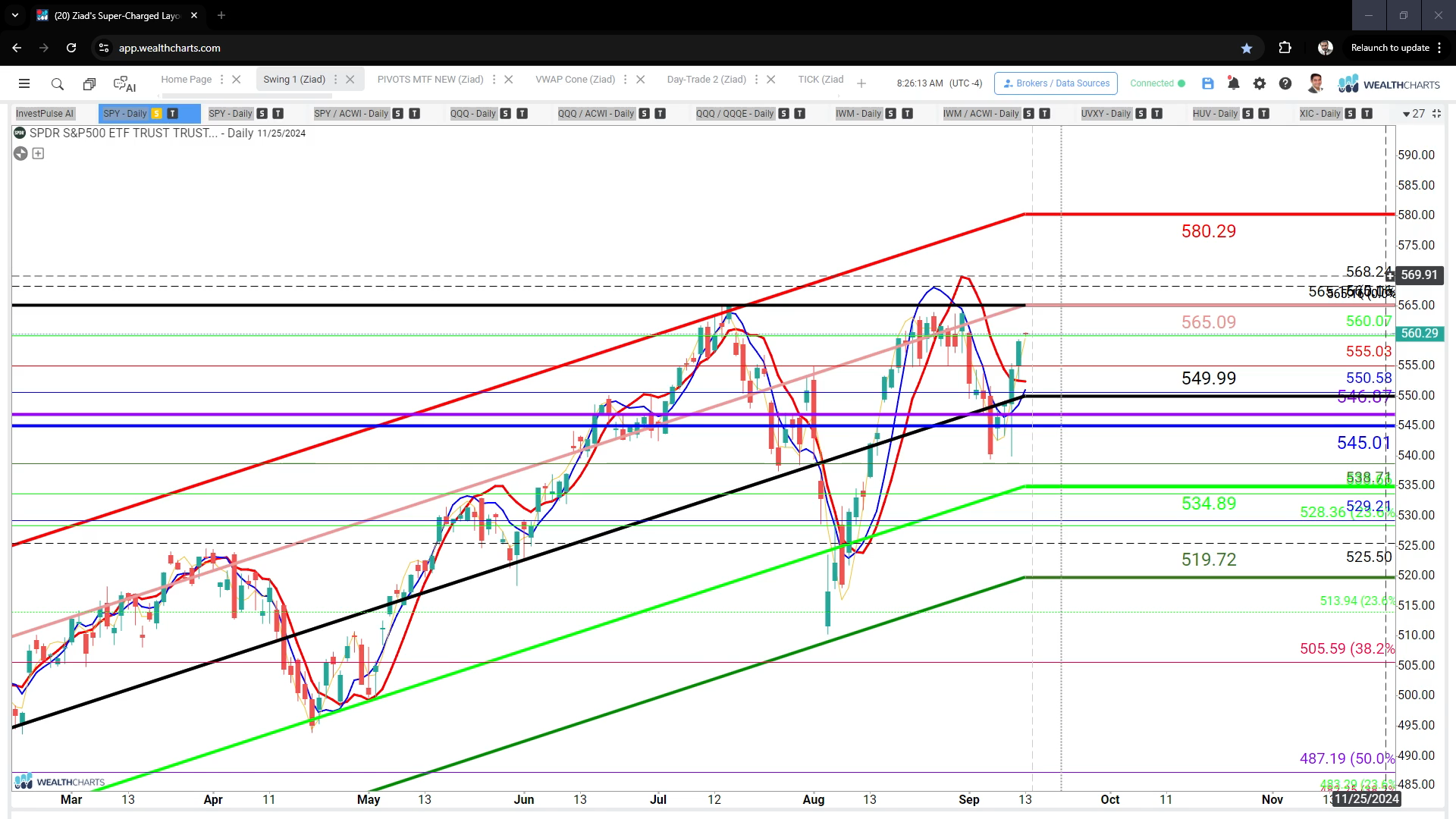
Task: Toggle fullscreen expand icon beside 27
Action: point(1436,114)
